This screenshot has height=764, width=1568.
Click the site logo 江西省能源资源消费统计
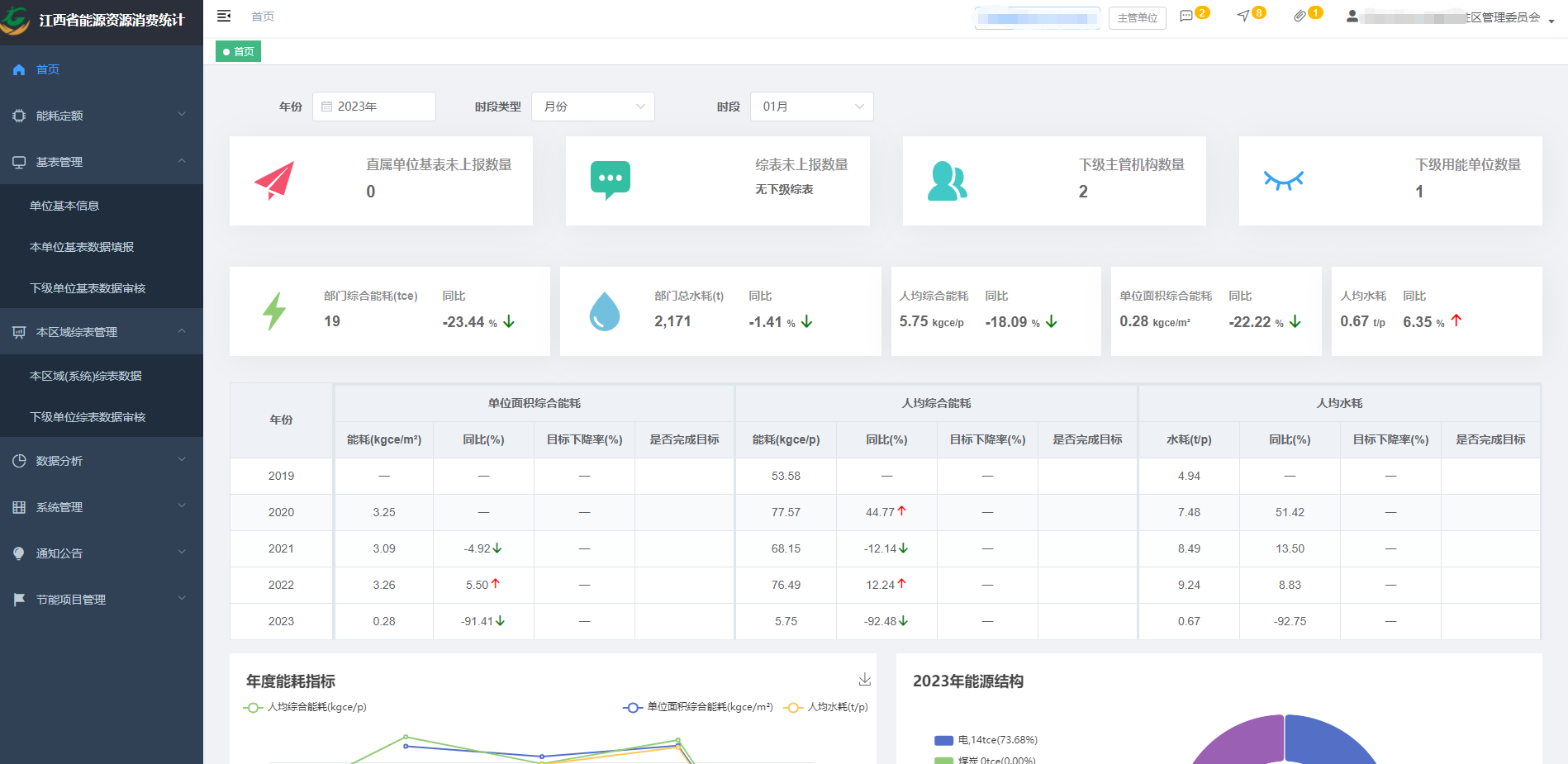click(102, 20)
